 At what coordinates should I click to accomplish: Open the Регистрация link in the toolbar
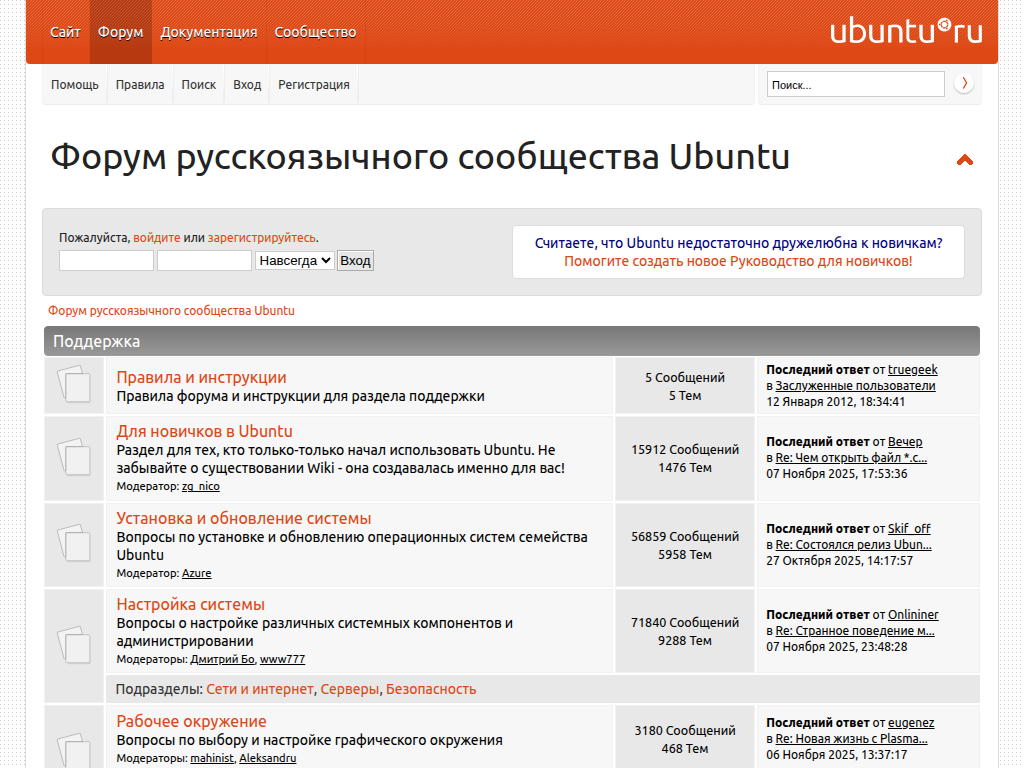[314, 85]
